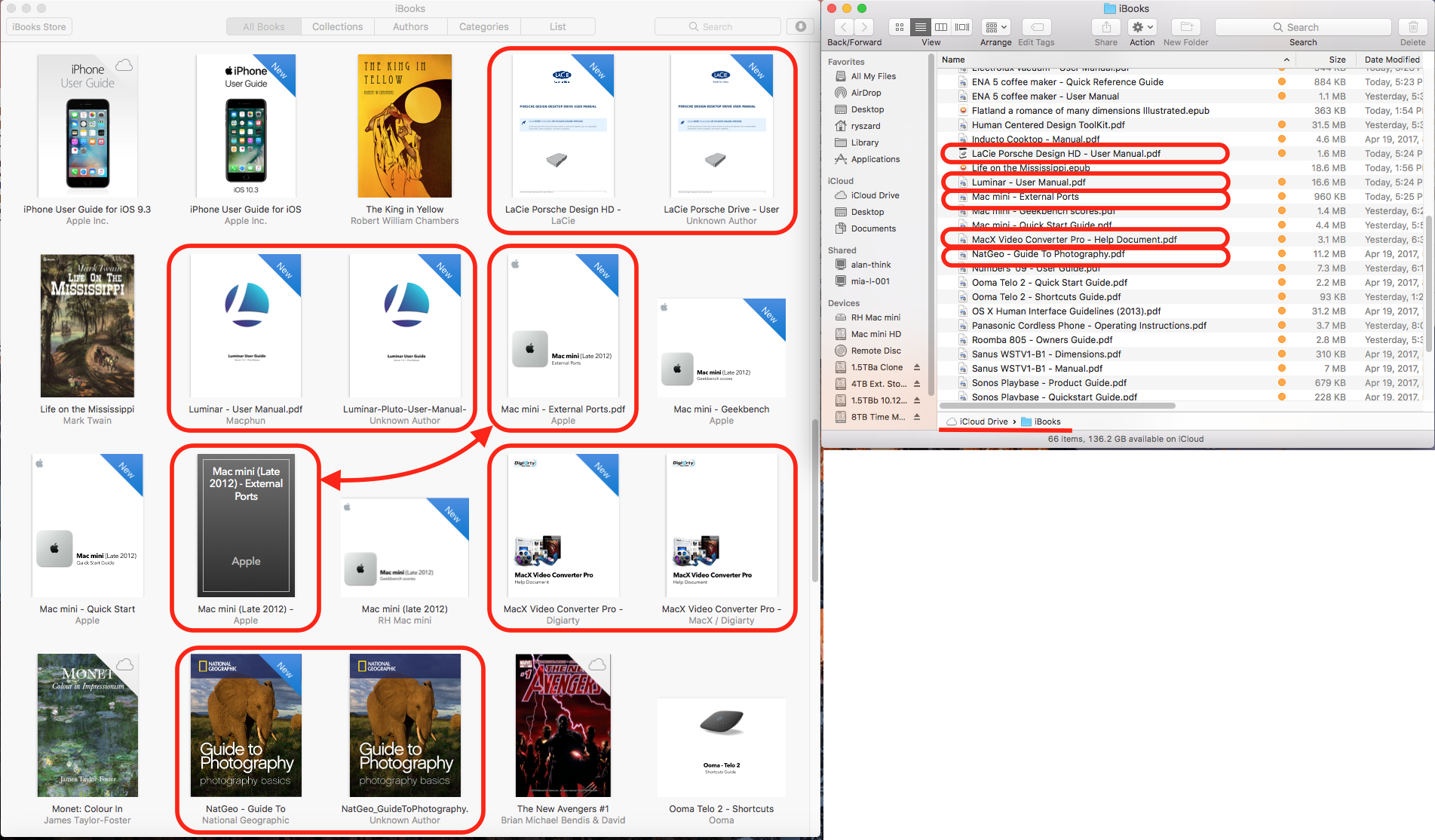
Task: Open Applications in Finder sidebar
Action: (875, 159)
